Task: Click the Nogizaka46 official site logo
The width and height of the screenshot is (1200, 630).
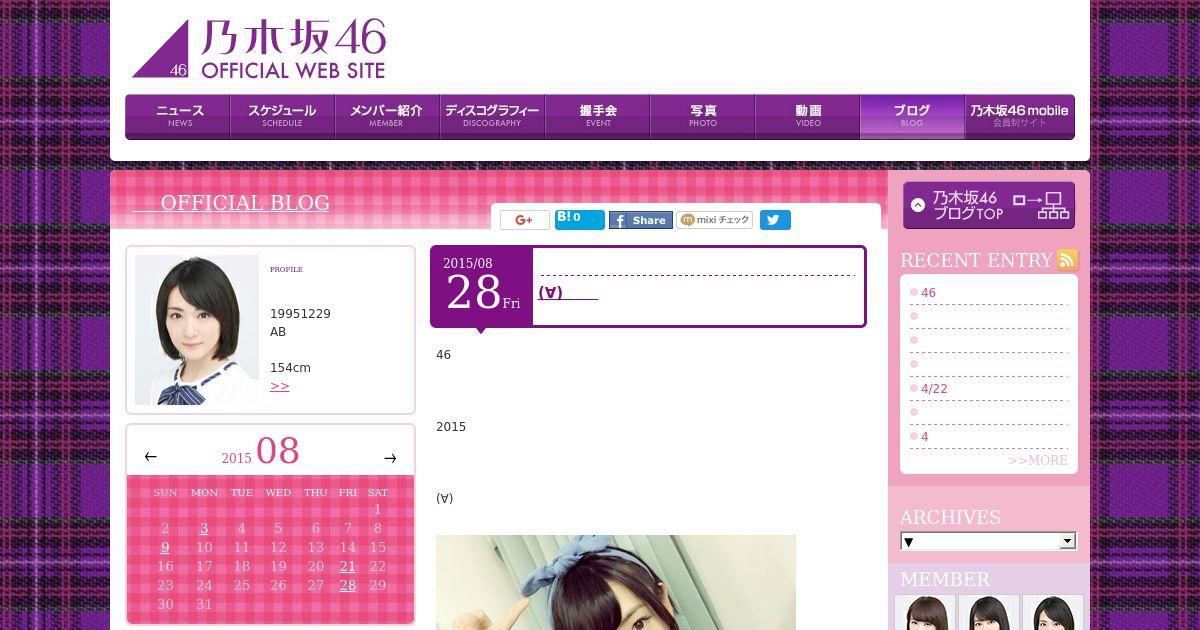Action: point(259,49)
